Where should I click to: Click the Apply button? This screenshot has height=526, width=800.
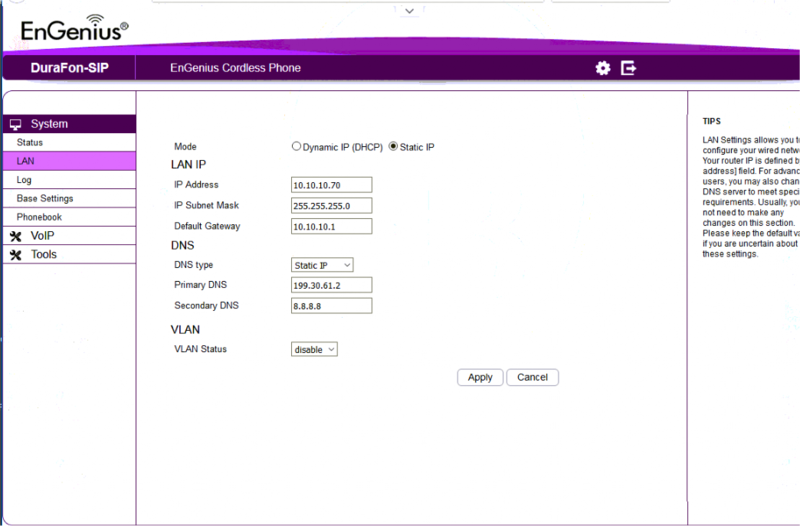[480, 377]
